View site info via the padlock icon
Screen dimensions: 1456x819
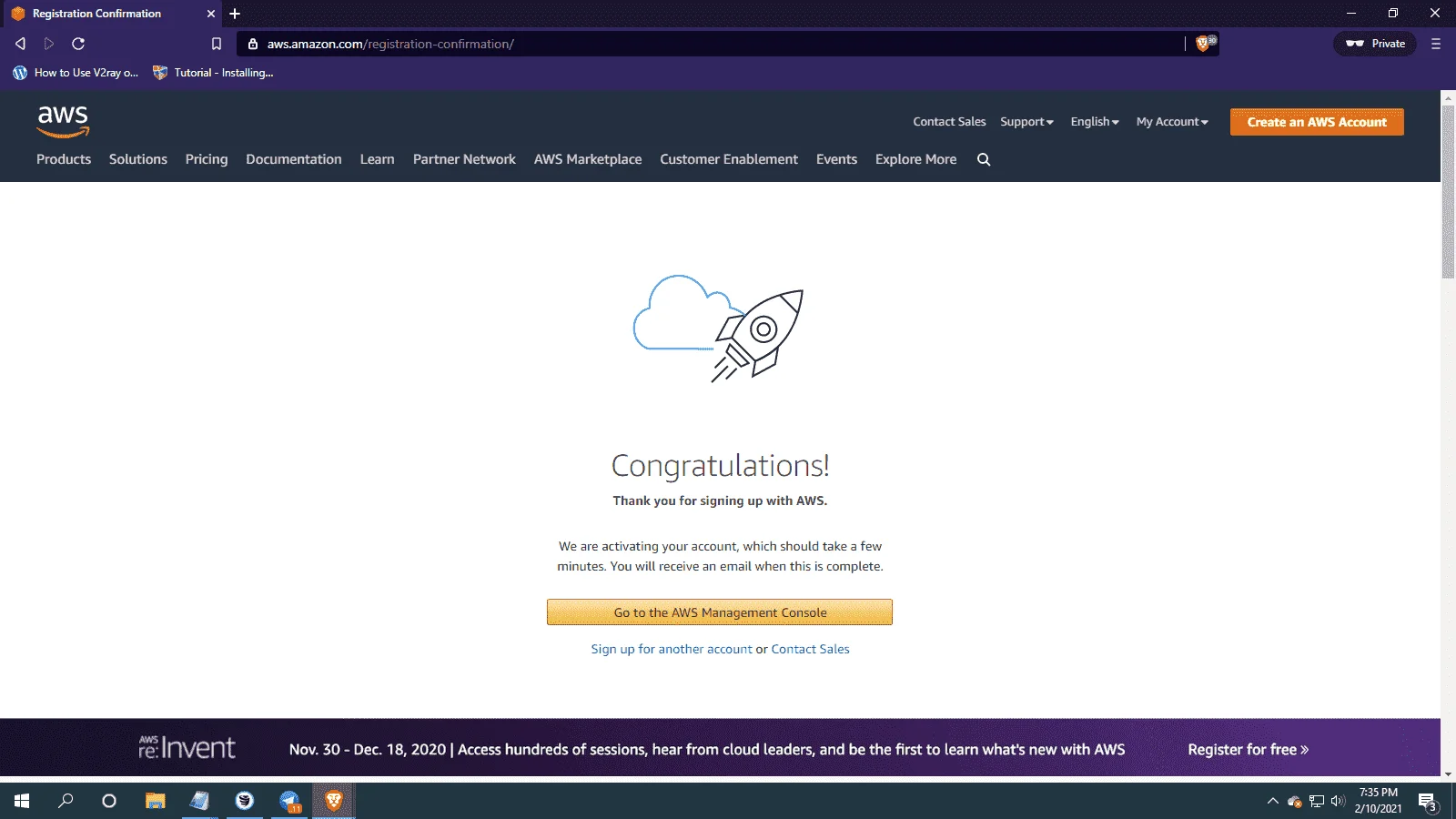(253, 44)
